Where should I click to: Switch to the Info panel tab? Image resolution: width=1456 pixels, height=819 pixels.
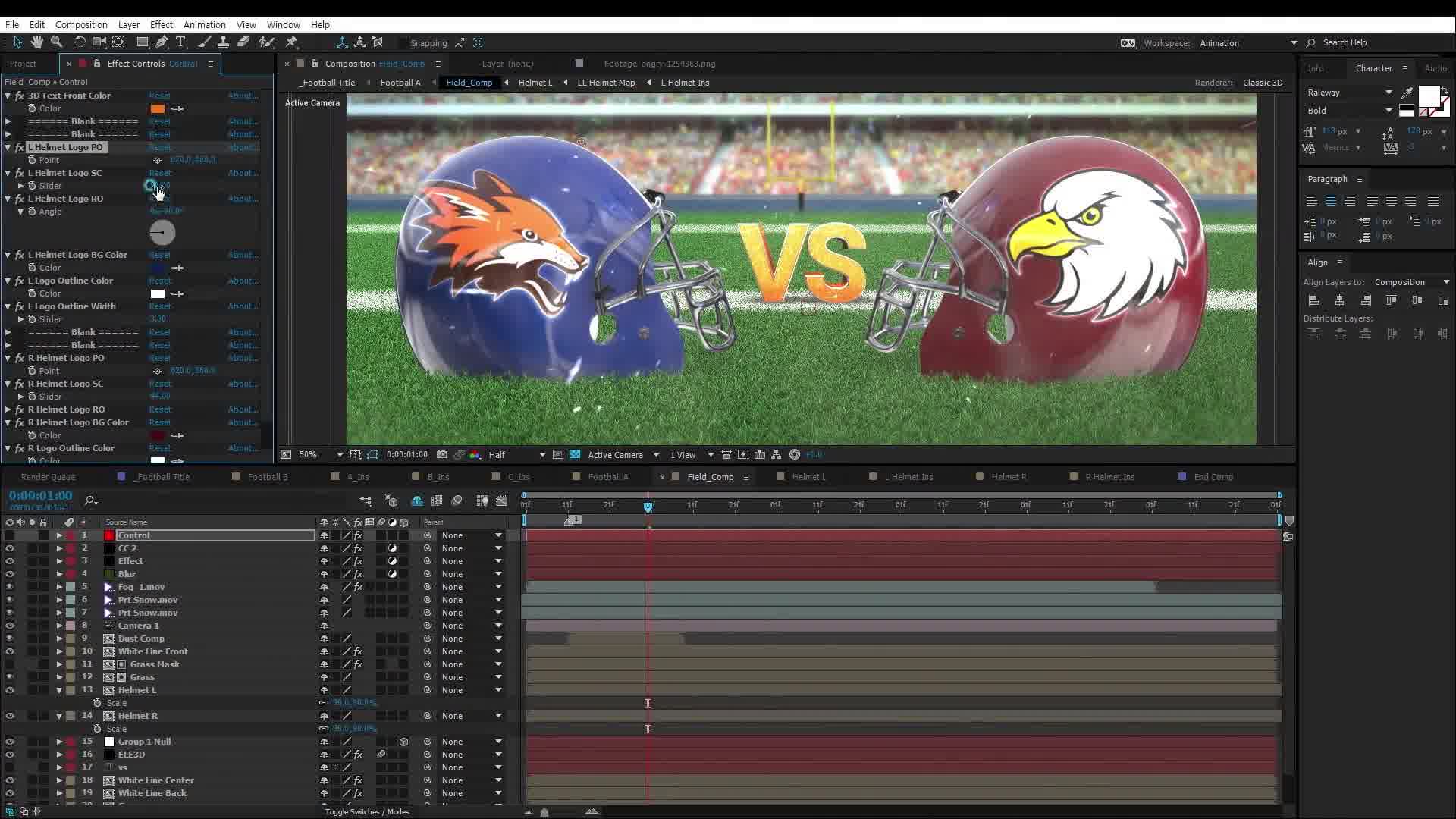(x=1316, y=68)
